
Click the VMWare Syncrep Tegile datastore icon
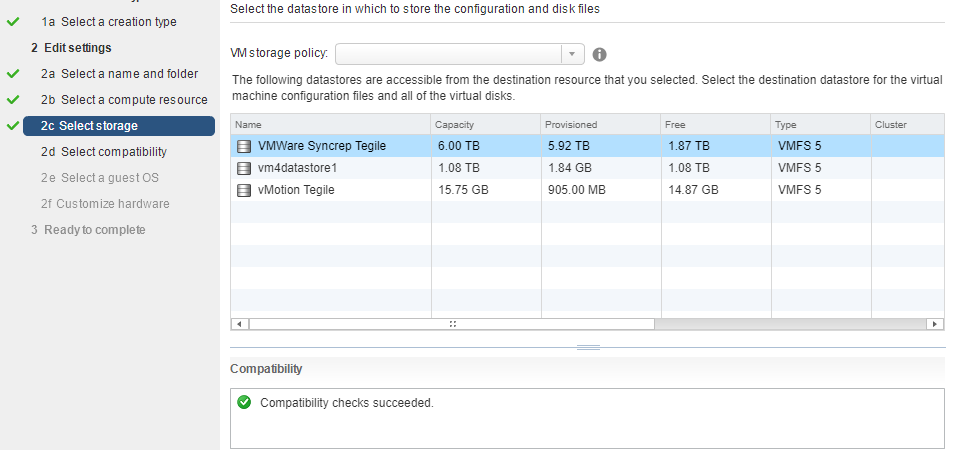pos(243,146)
